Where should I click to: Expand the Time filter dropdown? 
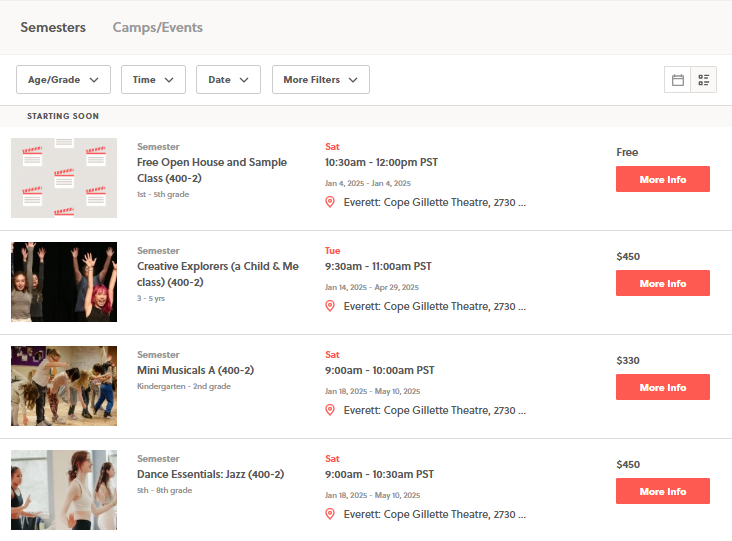(x=153, y=80)
